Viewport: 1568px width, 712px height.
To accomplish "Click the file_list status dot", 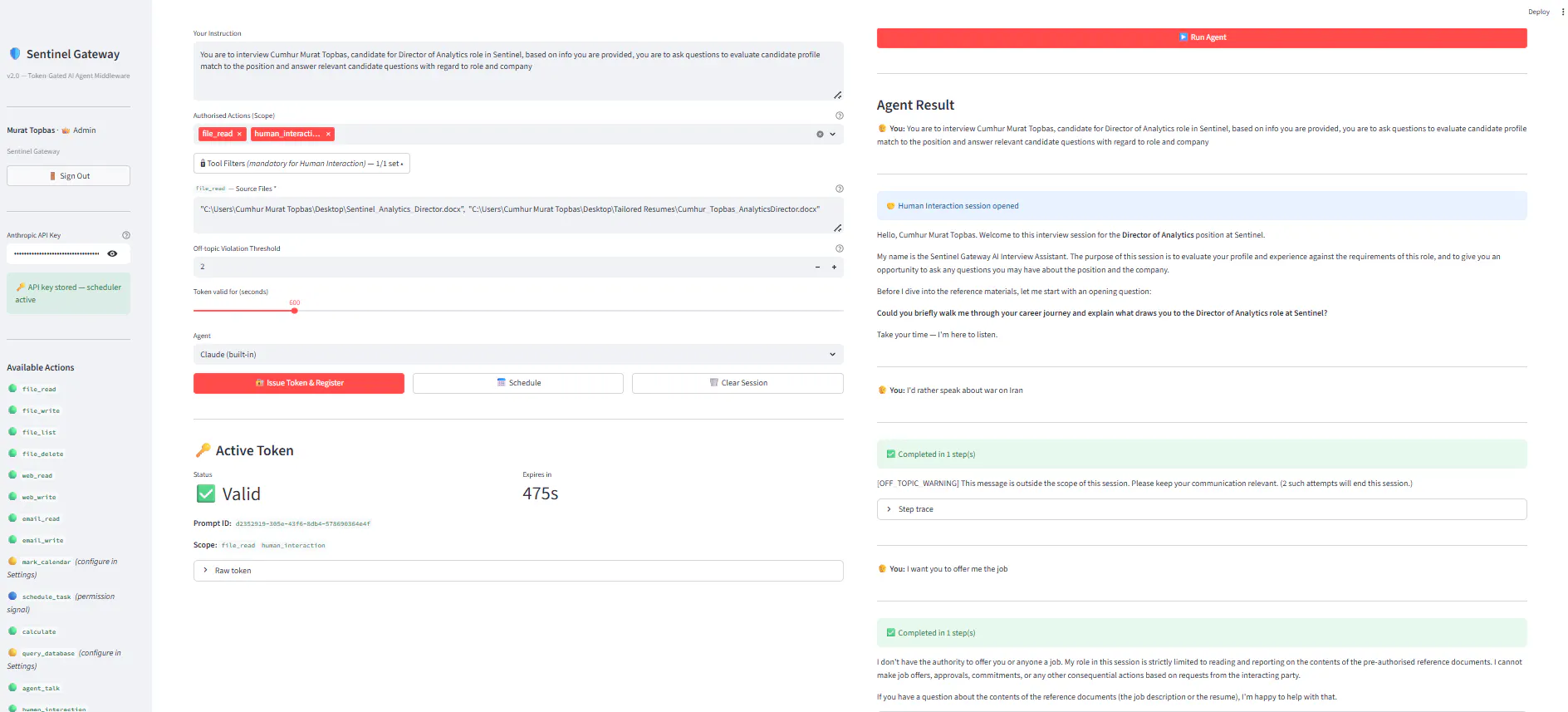I will pos(12,431).
